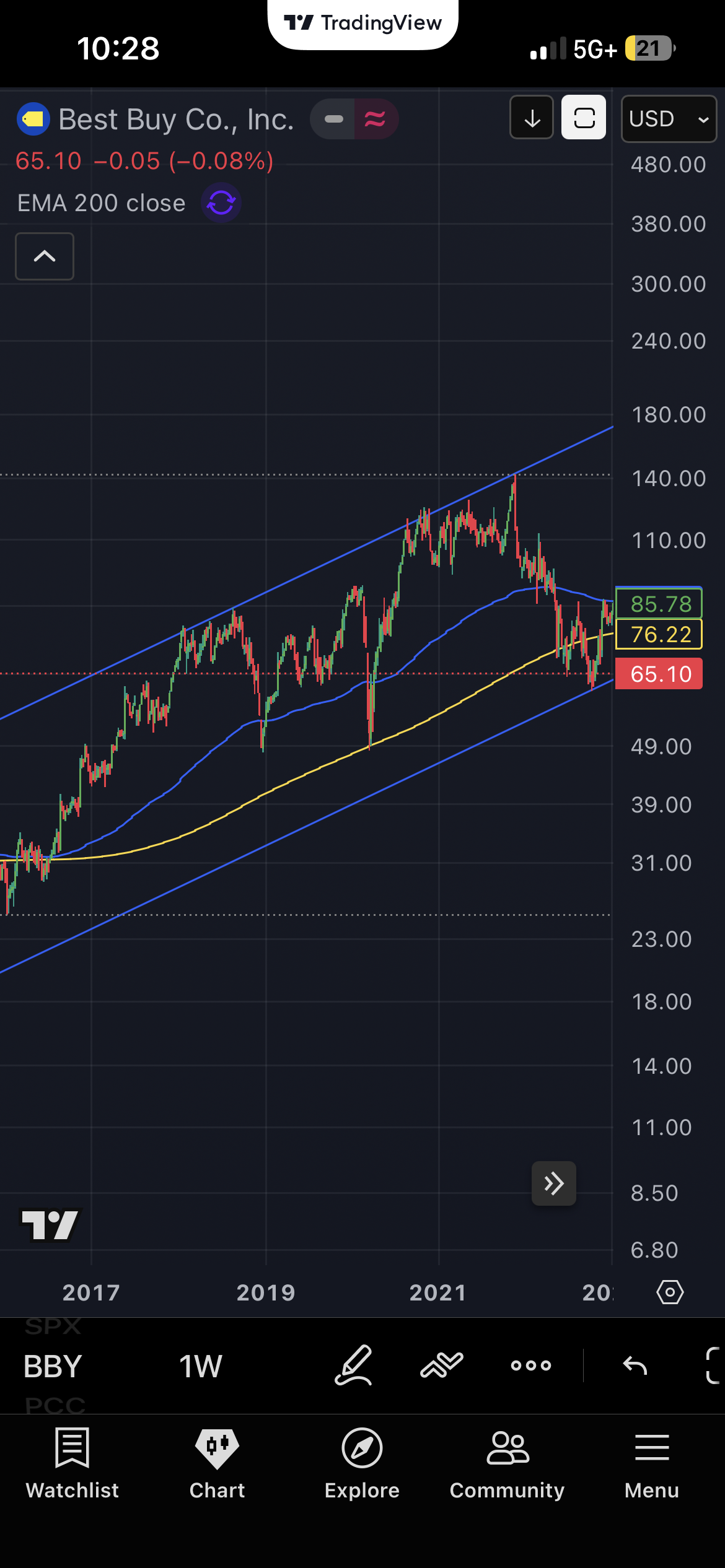The height and width of the screenshot is (1568, 725).
Task: Change the 1W timeframe interval
Action: coord(200,1366)
